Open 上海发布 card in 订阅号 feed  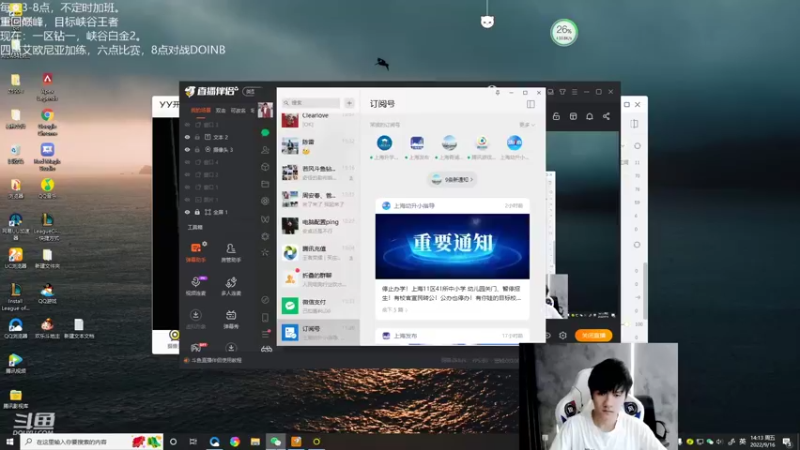tap(452, 337)
